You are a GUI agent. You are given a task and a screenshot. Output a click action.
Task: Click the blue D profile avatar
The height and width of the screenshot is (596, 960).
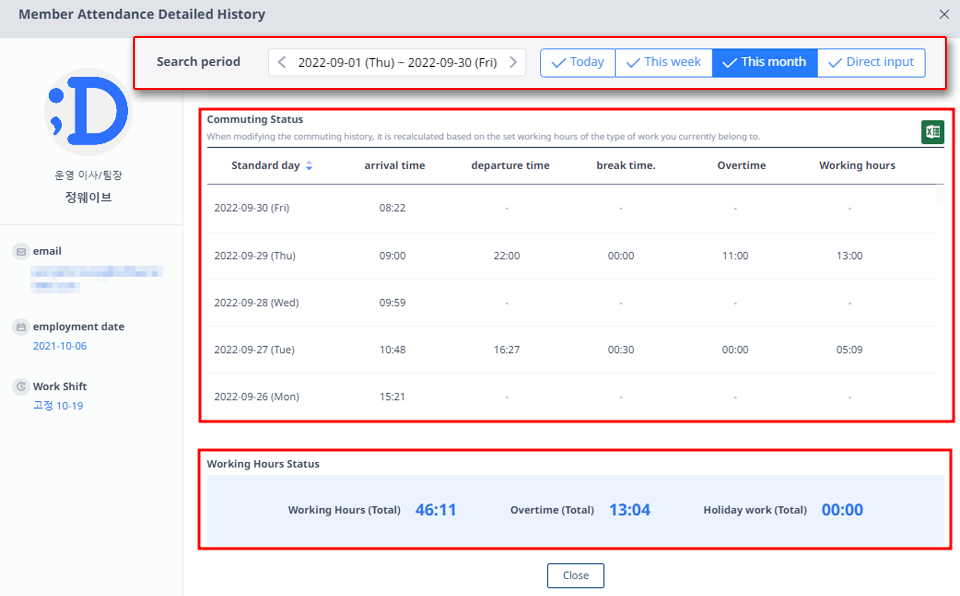click(89, 111)
